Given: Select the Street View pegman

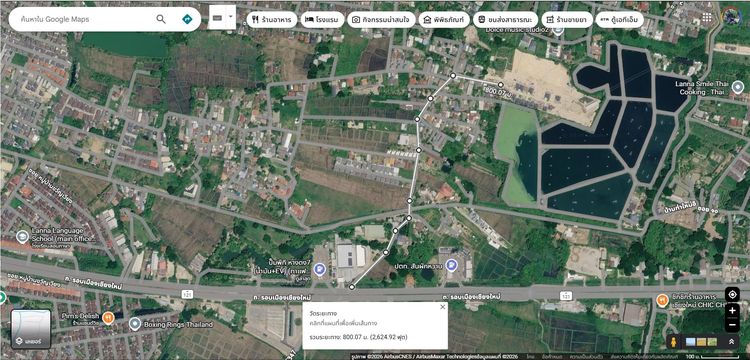Looking at the screenshot, I should click(673, 342).
